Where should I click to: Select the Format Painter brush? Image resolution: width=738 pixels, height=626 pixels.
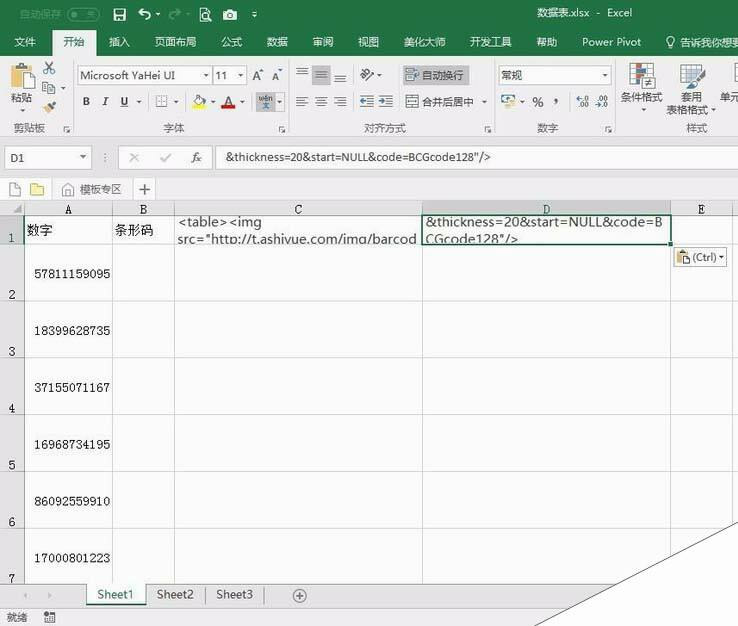[x=49, y=107]
